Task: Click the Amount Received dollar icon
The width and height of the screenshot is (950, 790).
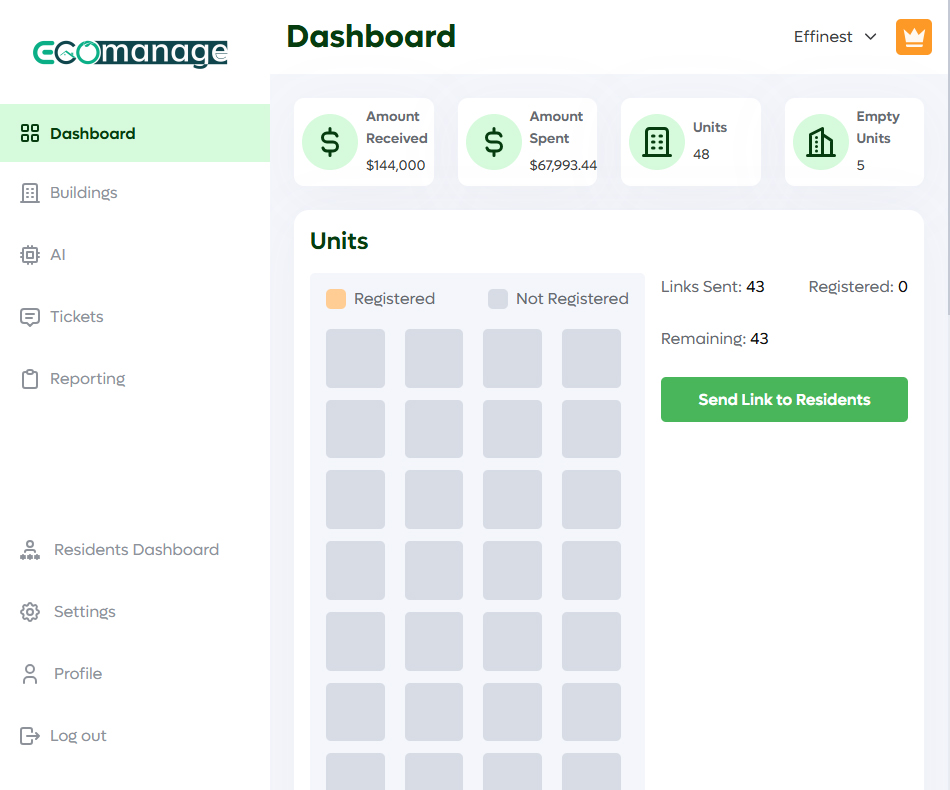Action: (x=330, y=142)
